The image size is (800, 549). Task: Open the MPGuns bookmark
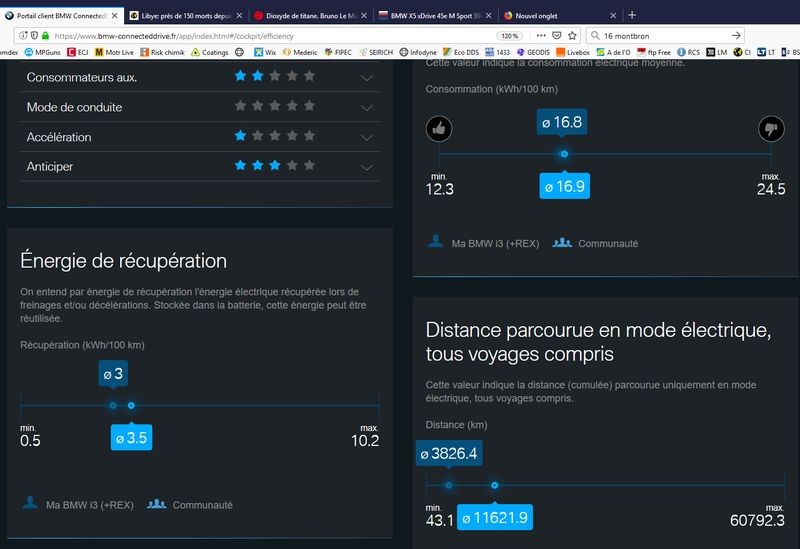(42, 52)
